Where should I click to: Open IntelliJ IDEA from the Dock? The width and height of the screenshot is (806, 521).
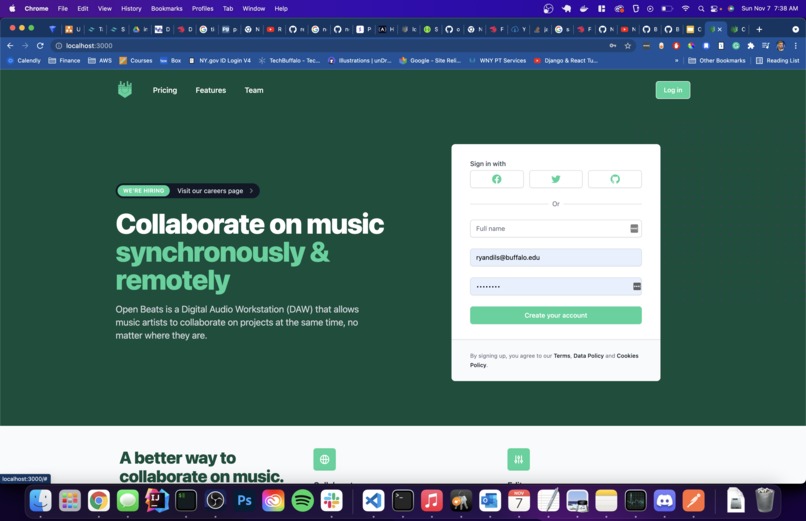[x=157, y=500]
